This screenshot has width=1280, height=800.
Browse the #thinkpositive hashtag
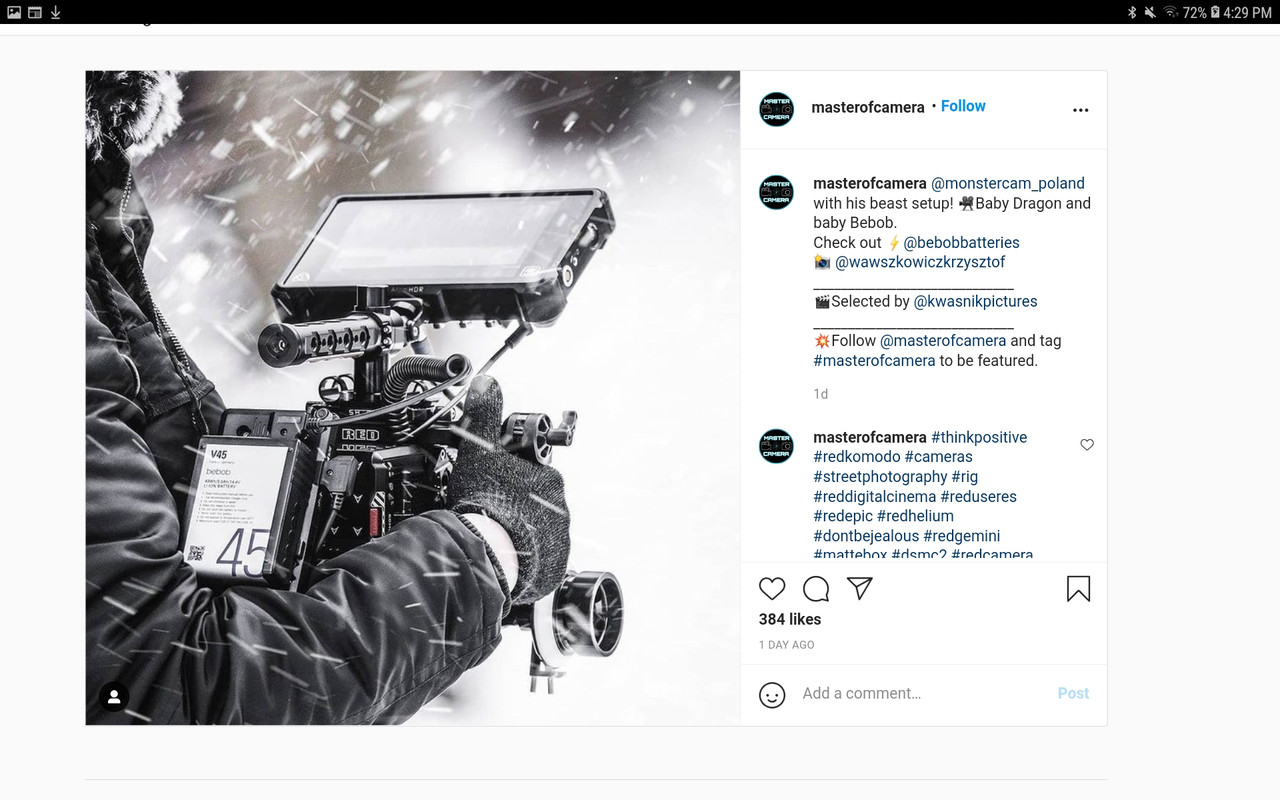tap(979, 437)
